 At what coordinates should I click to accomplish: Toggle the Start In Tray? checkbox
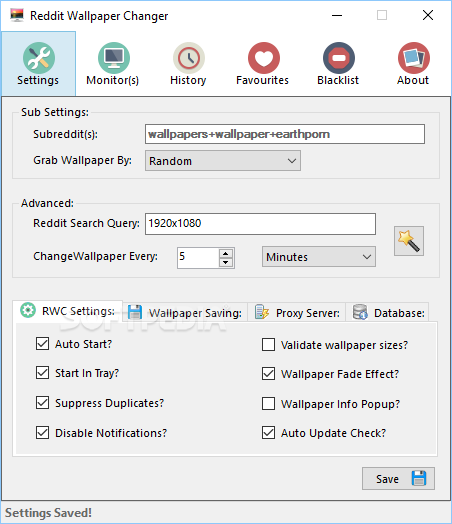coord(42,373)
